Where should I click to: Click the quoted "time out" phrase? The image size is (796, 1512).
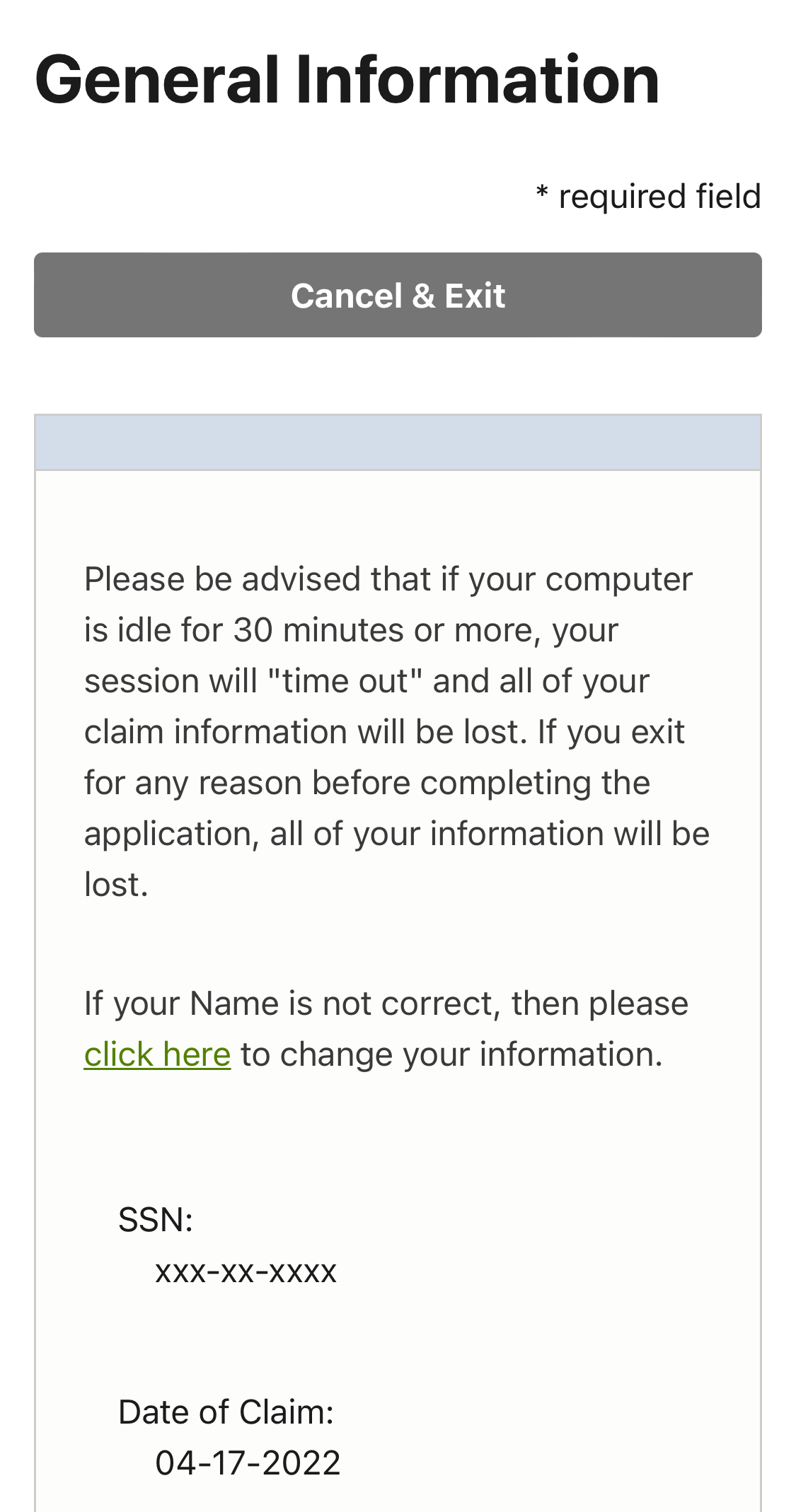coord(345,681)
